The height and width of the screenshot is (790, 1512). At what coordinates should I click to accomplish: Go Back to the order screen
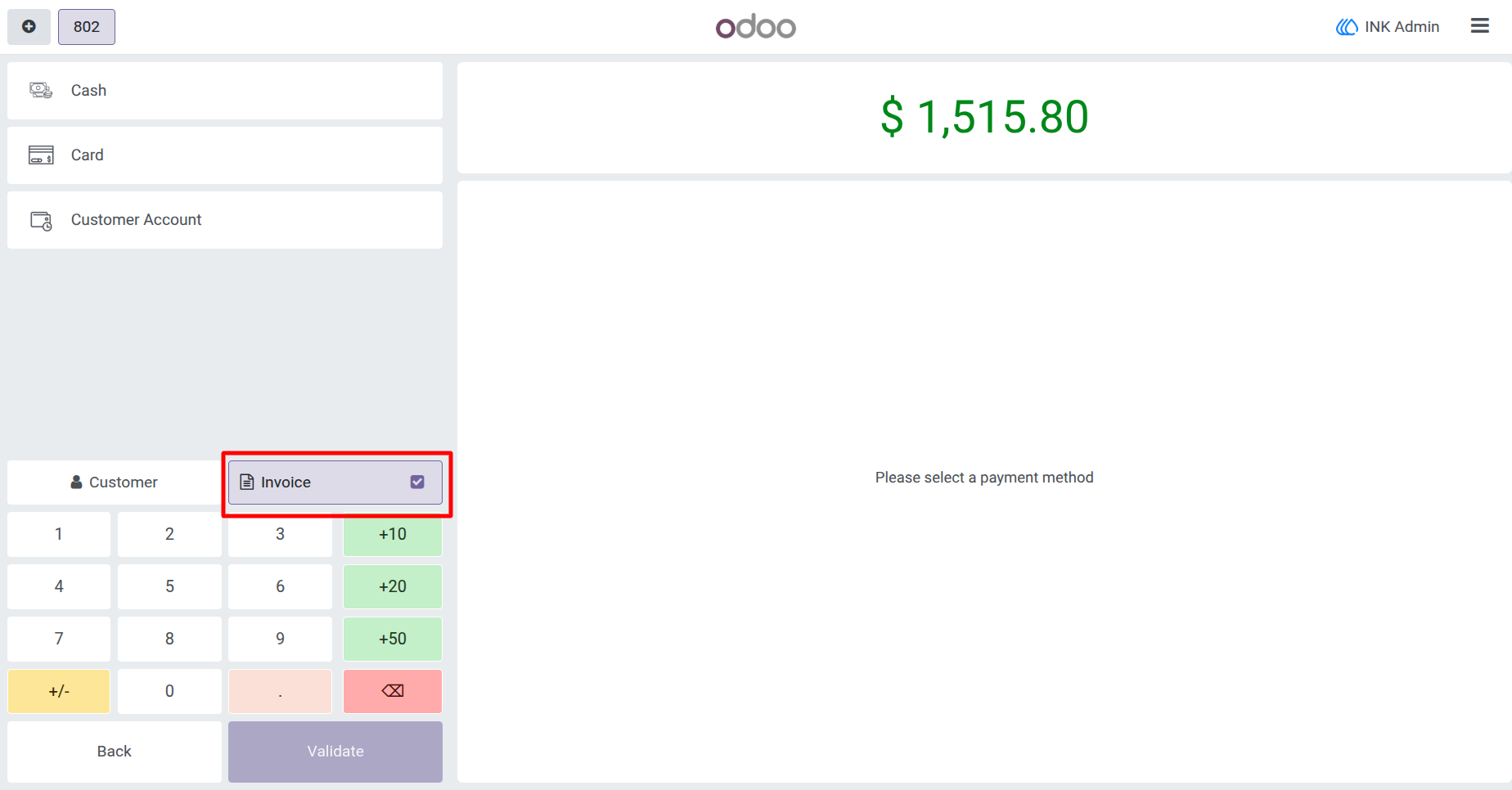(x=115, y=752)
